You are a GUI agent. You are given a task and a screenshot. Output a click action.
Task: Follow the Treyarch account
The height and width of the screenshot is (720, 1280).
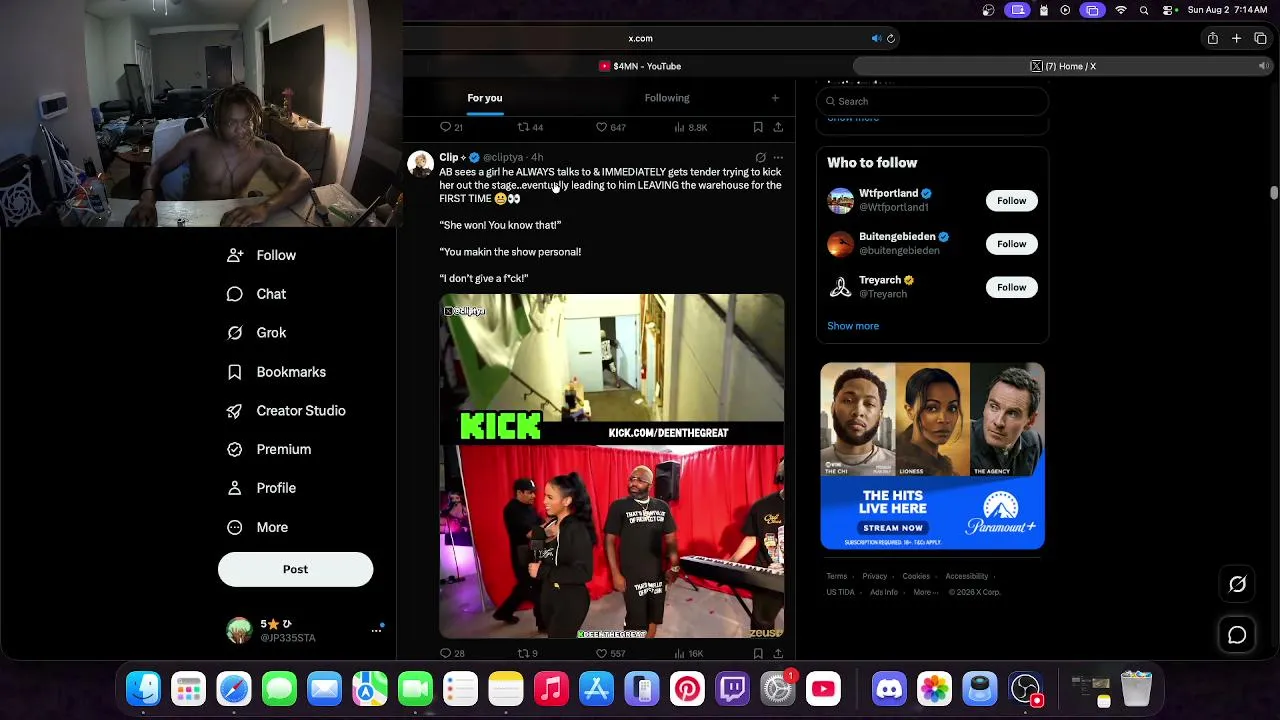tap(1011, 288)
